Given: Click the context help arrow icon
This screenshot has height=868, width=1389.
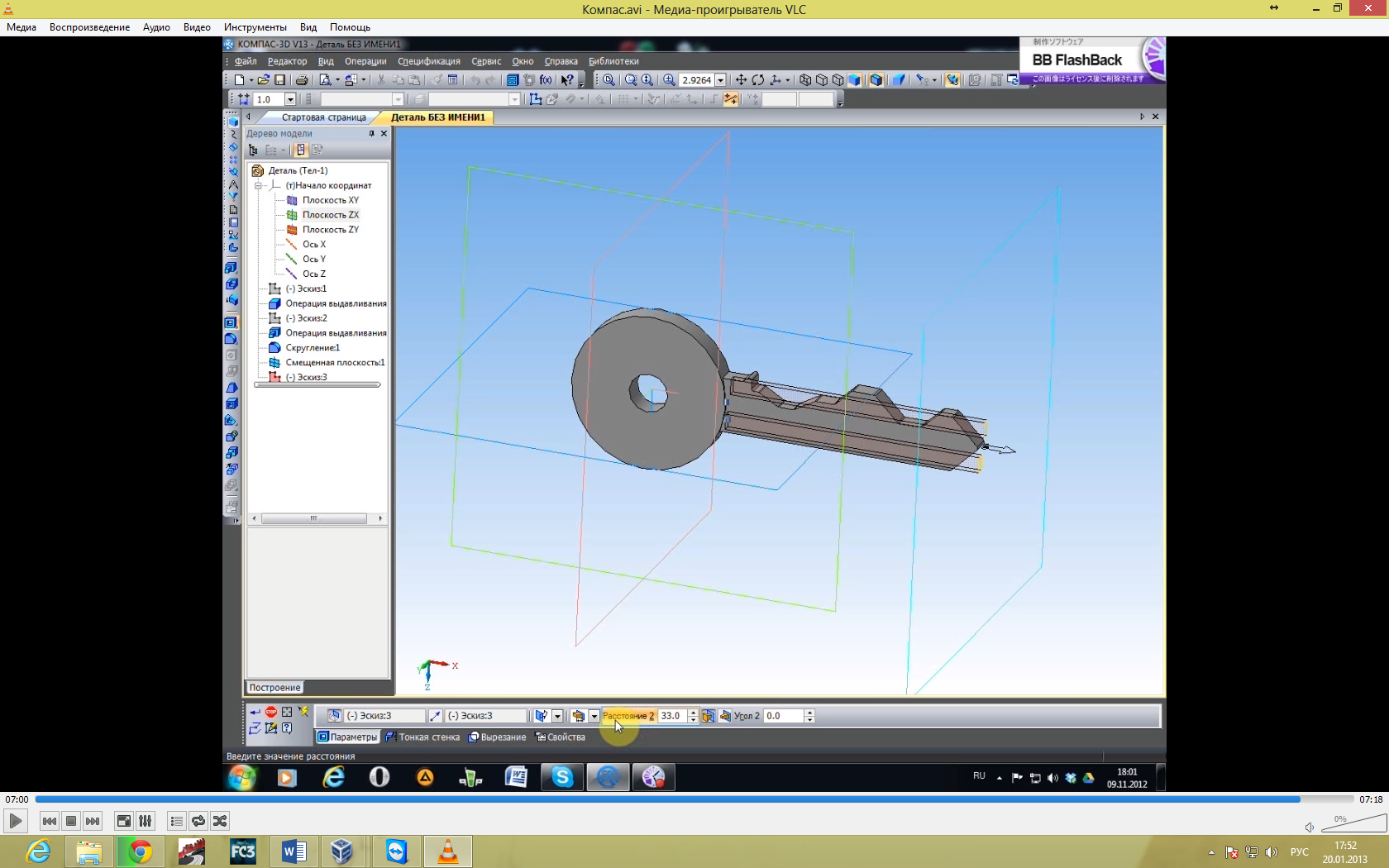Looking at the screenshot, I should 567,80.
